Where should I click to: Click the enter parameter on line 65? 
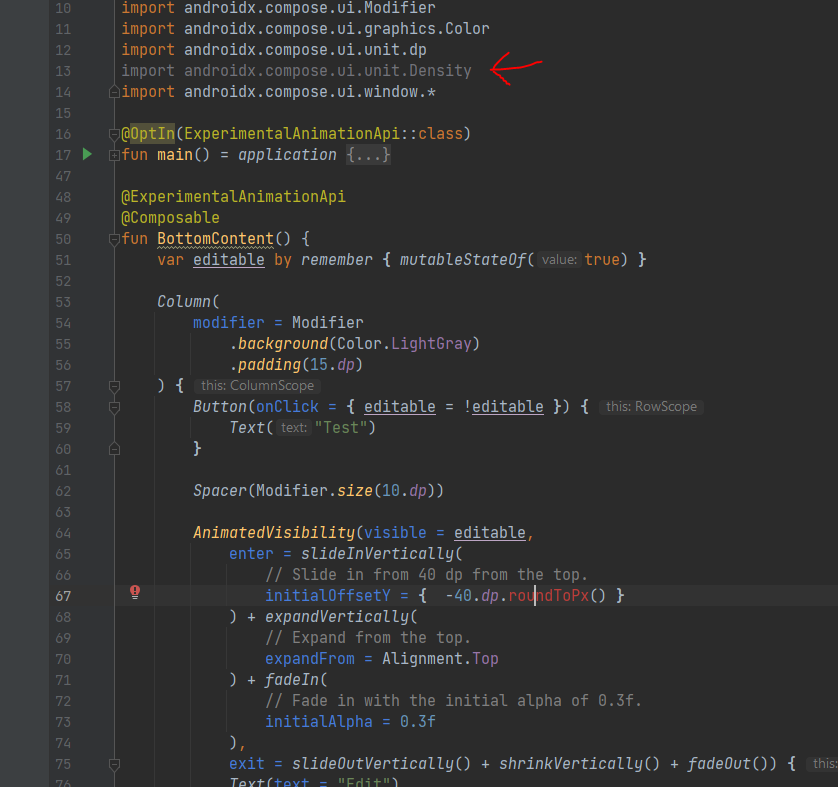(251, 554)
